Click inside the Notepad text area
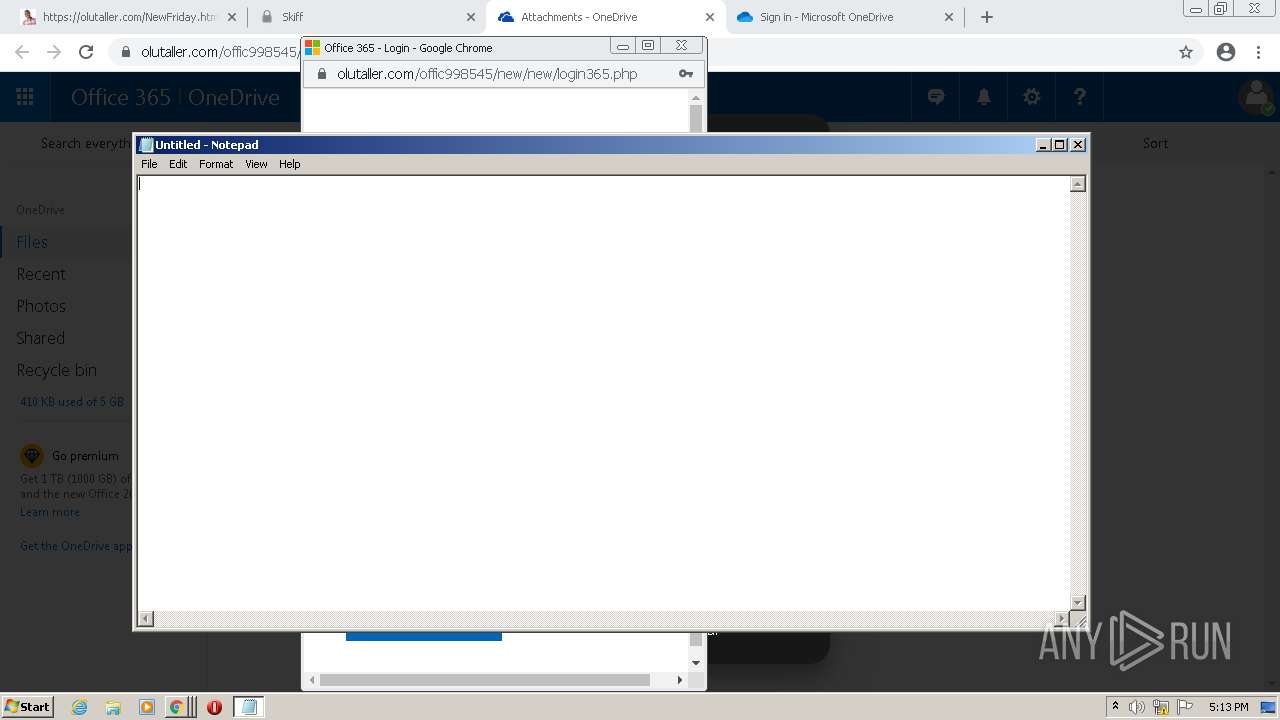1280x720 pixels. 603,393
